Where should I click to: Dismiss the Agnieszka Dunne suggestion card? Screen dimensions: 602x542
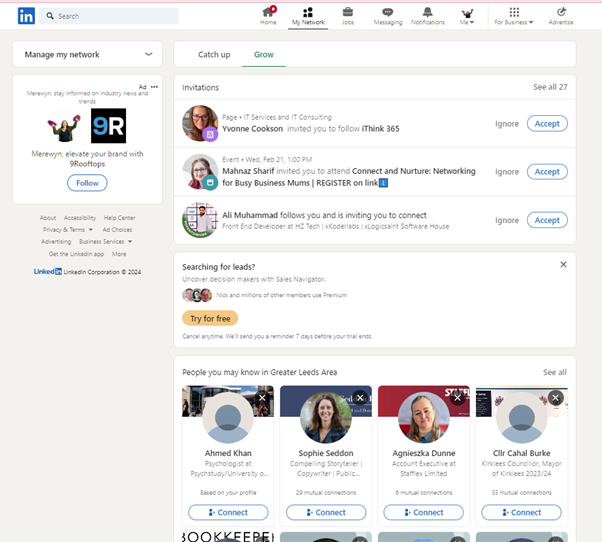(458, 398)
